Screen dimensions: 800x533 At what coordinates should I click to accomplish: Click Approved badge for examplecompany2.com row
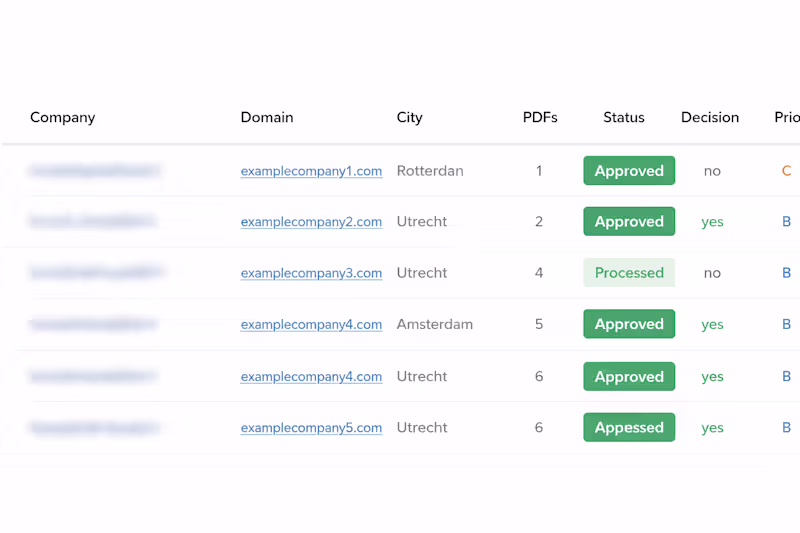[x=629, y=222]
